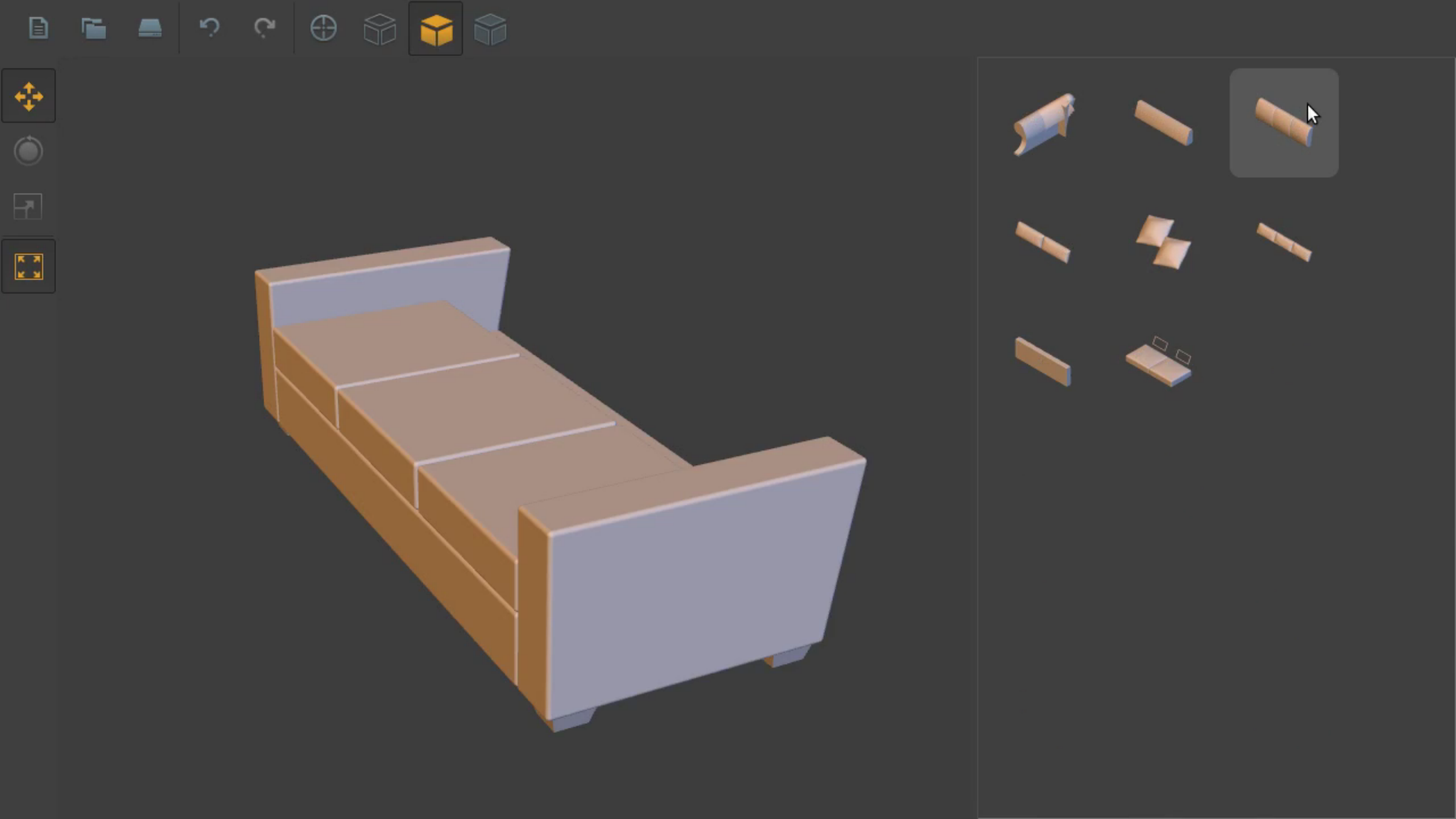
Task: Select the rotate circle tool
Action: coord(28,151)
